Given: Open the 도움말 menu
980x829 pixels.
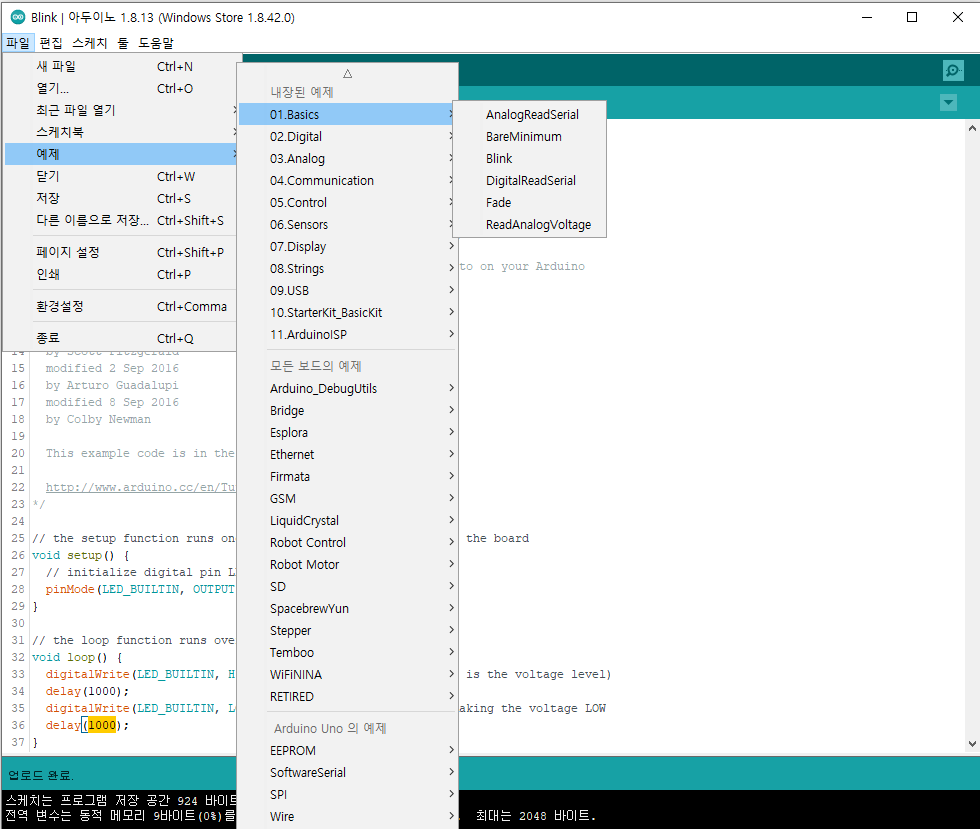Looking at the screenshot, I should [x=156, y=43].
